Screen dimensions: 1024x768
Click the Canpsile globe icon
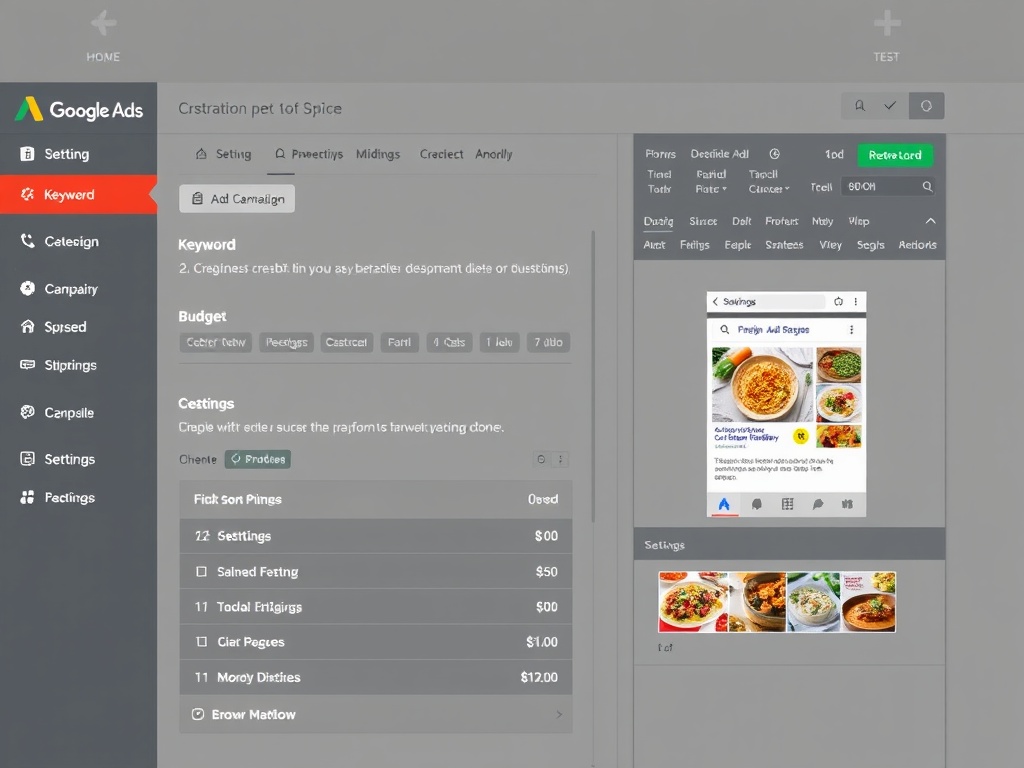pos(26,412)
